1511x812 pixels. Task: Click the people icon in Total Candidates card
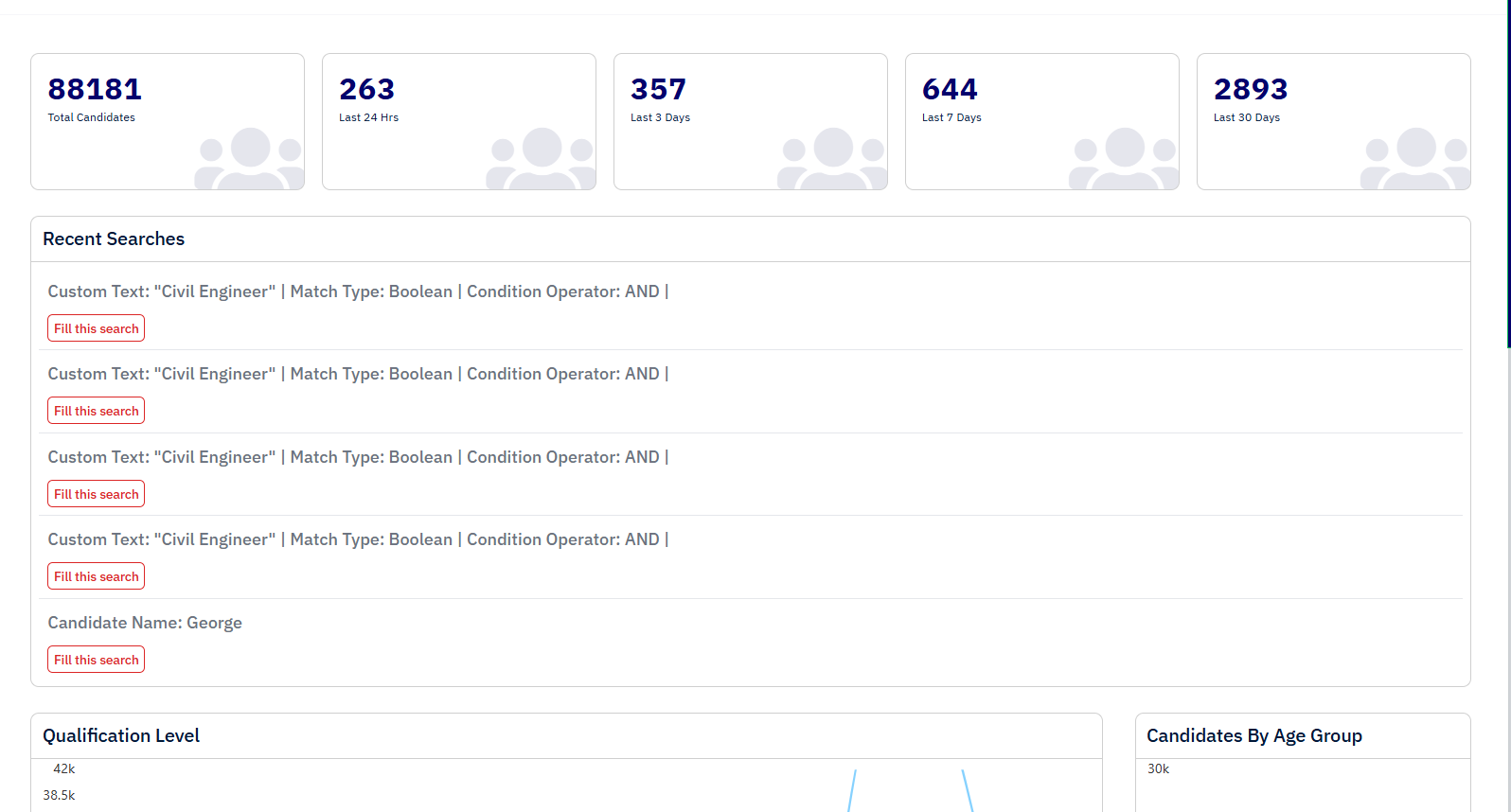coord(250,158)
